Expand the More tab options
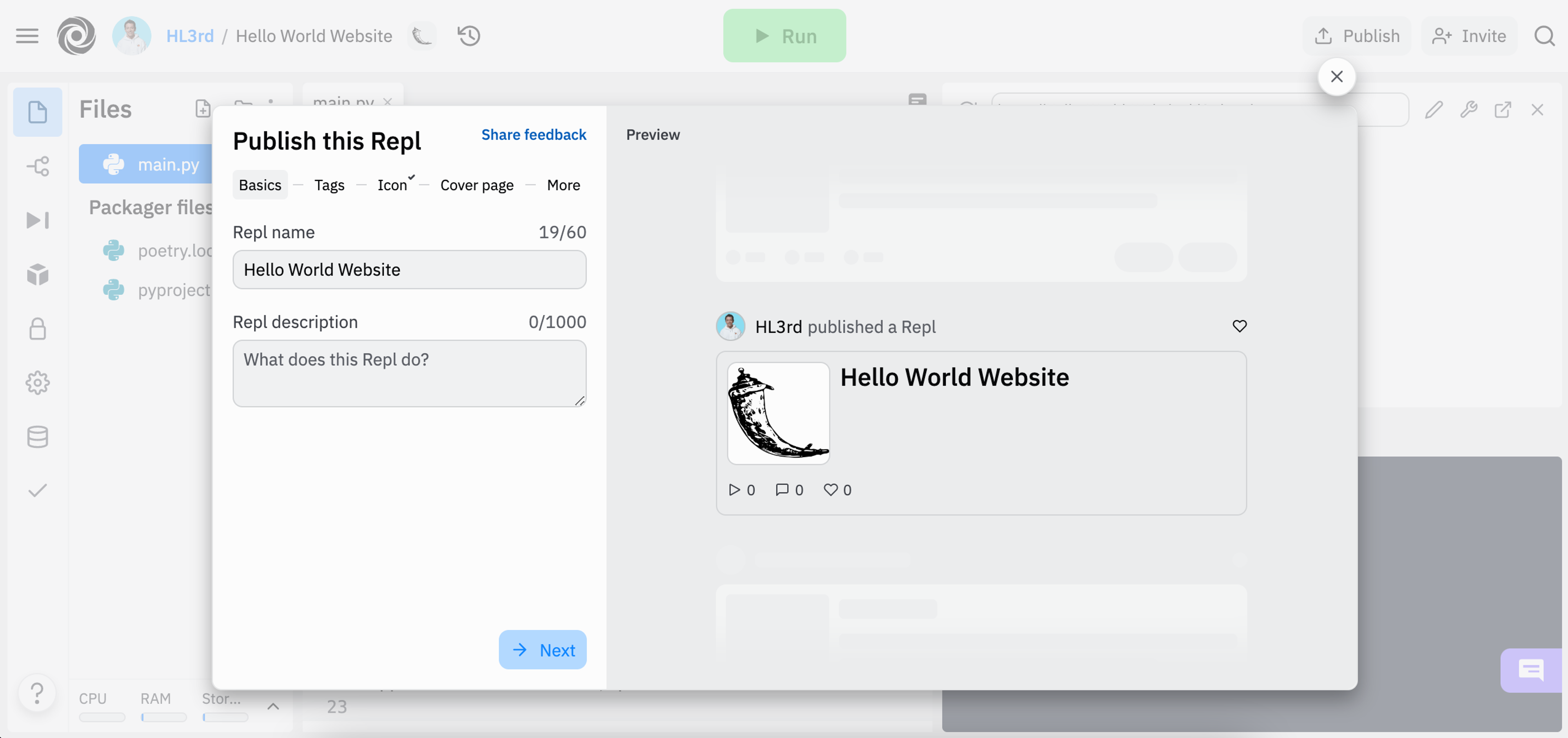This screenshot has height=738, width=1568. pos(563,184)
